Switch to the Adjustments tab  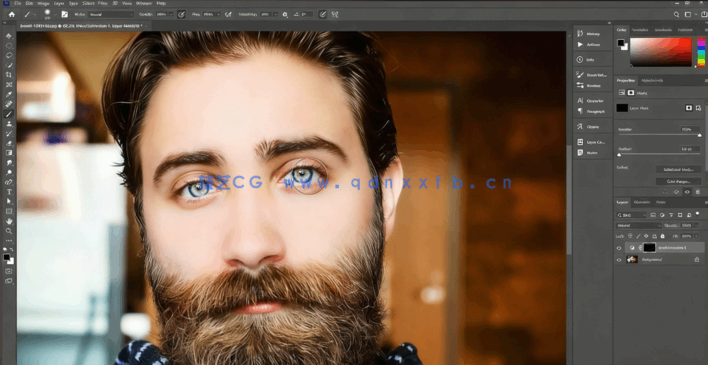[652, 80]
